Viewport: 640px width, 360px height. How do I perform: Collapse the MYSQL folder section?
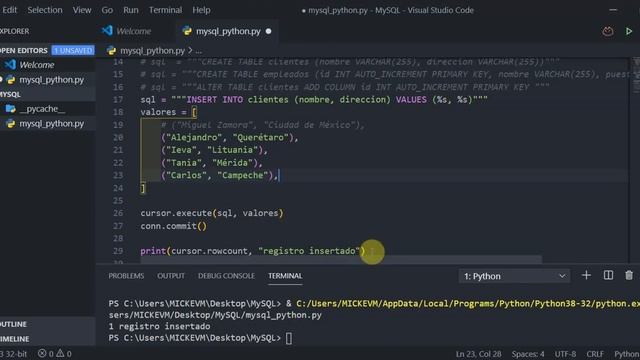pyautogui.click(x=11, y=94)
